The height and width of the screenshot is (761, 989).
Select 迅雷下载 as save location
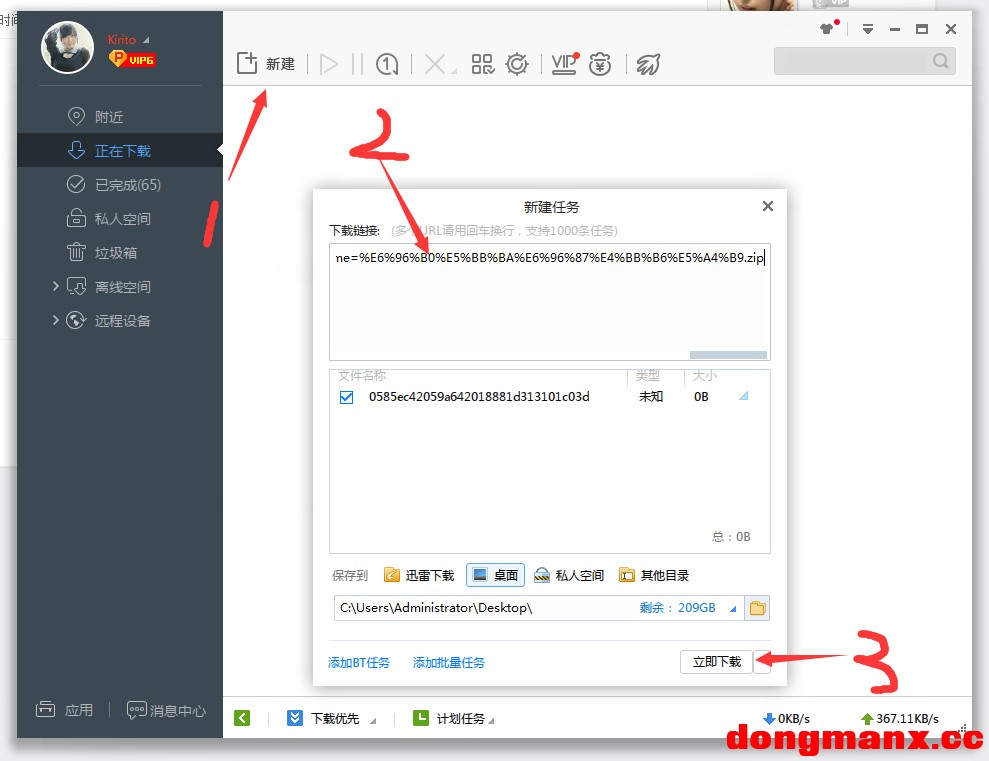[419, 575]
